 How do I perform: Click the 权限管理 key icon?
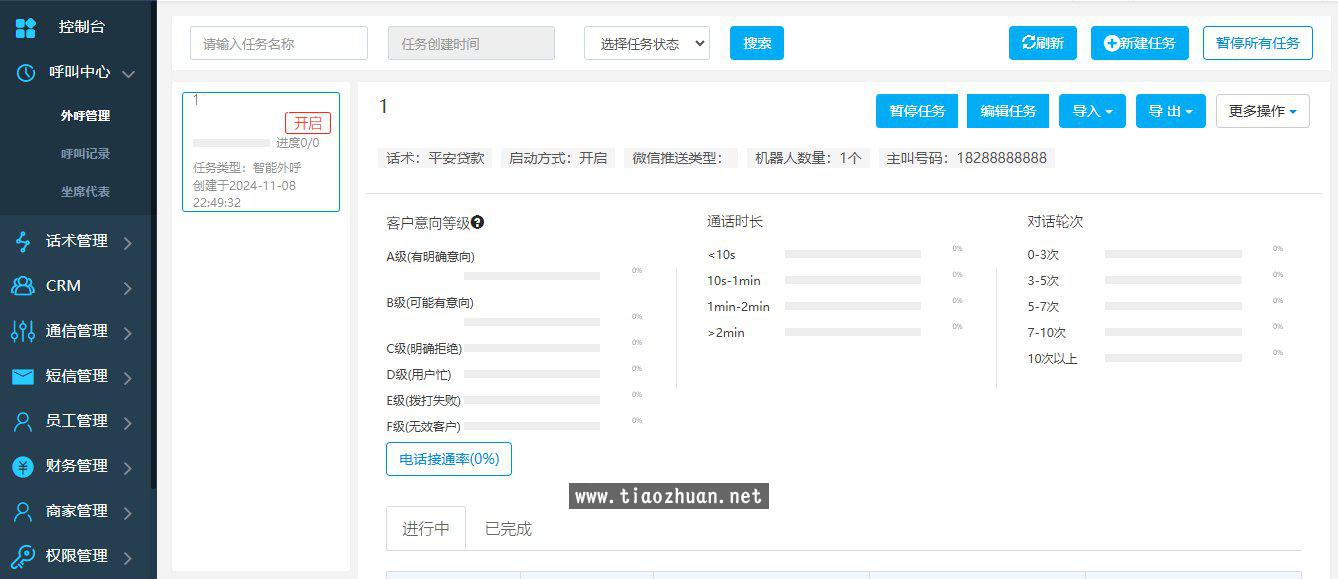pos(22,556)
